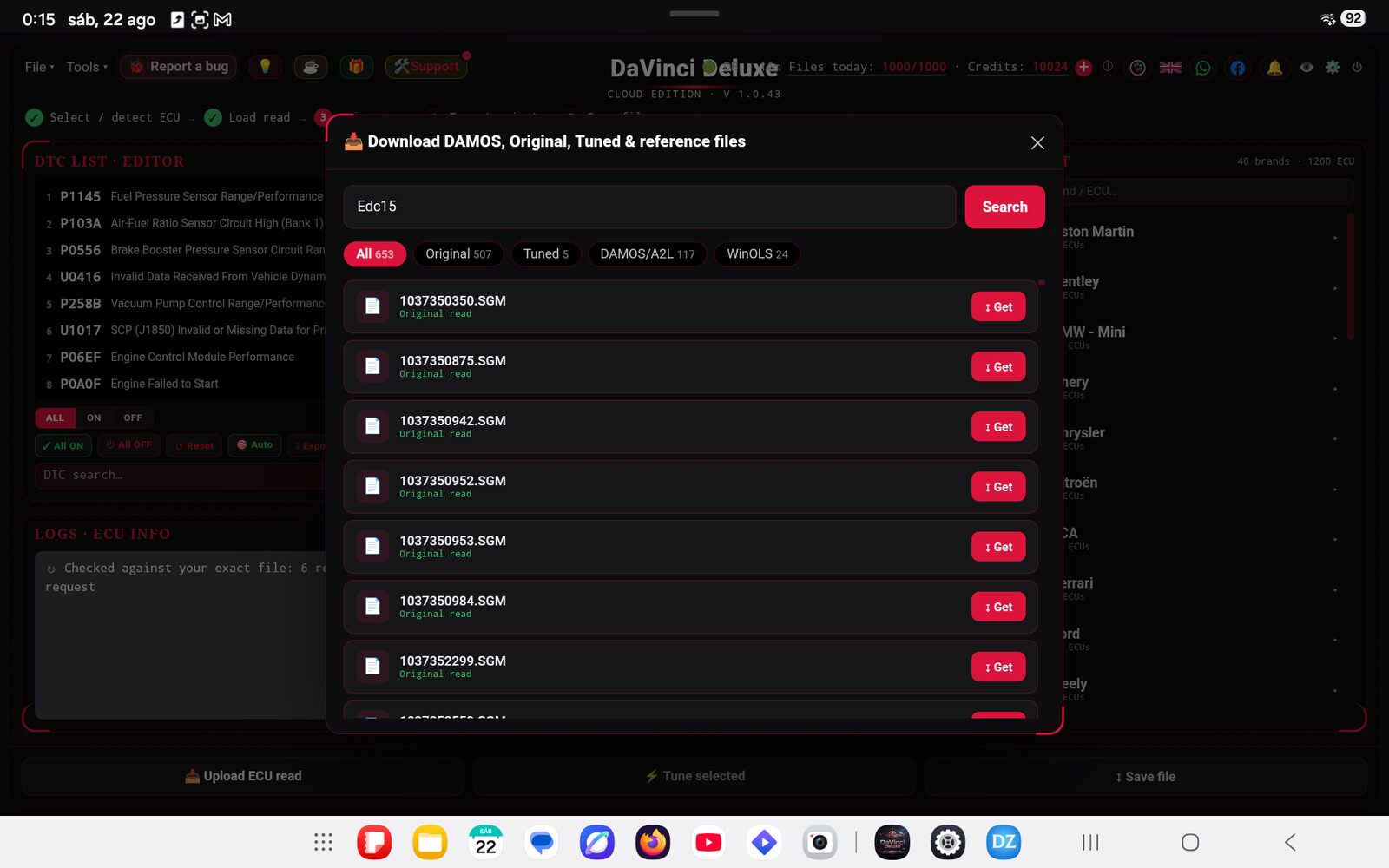Open the File menu
Image resolution: width=1389 pixels, height=868 pixels.
pyautogui.click(x=39, y=67)
